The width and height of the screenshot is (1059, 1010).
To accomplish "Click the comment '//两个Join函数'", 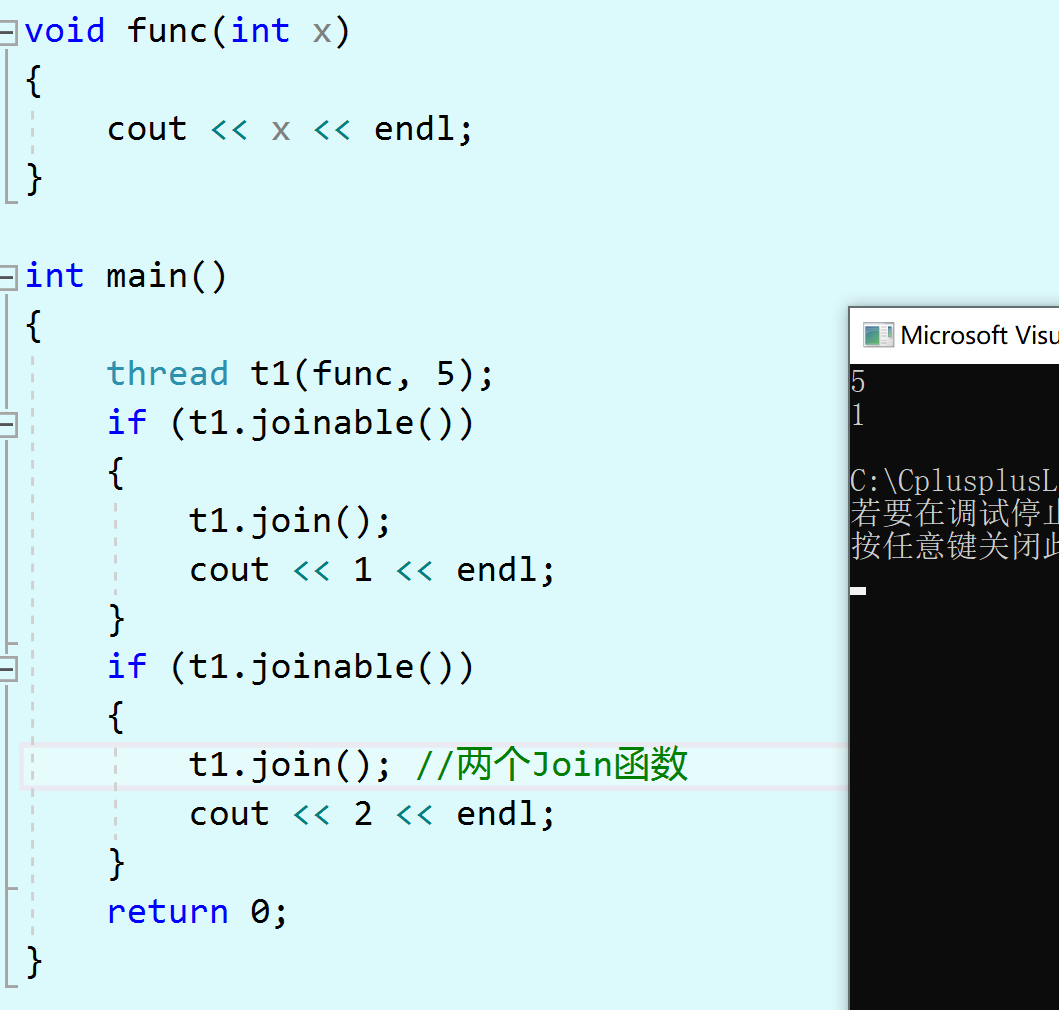I will (552, 765).
